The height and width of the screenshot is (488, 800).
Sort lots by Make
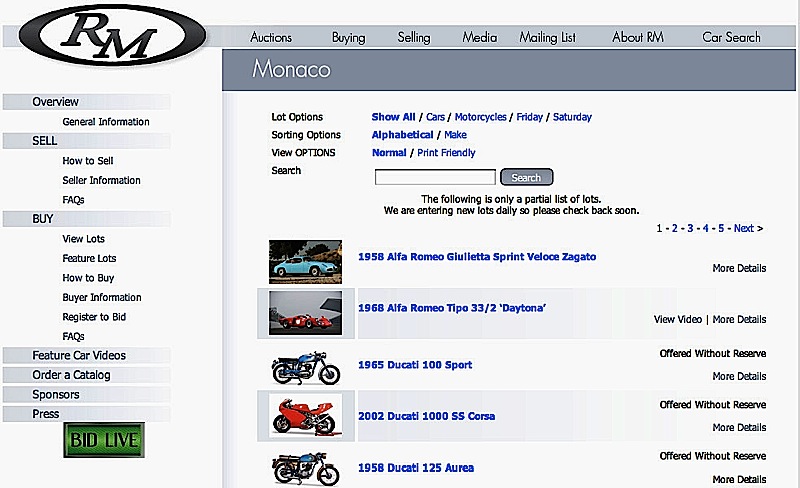(x=455, y=135)
